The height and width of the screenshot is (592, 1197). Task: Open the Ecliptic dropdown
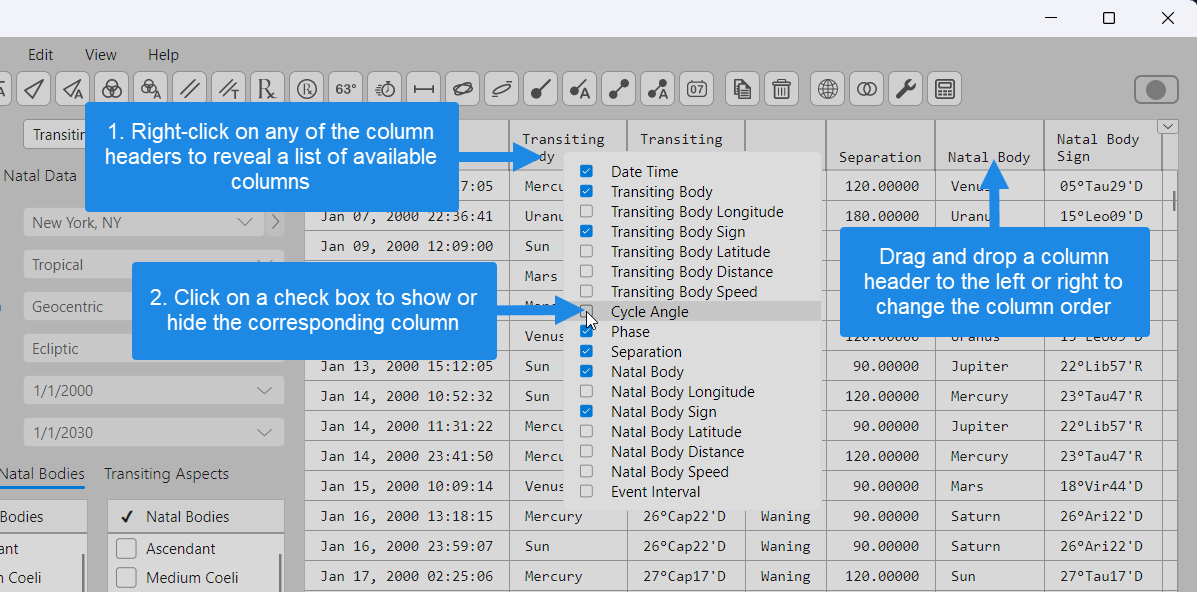point(153,348)
